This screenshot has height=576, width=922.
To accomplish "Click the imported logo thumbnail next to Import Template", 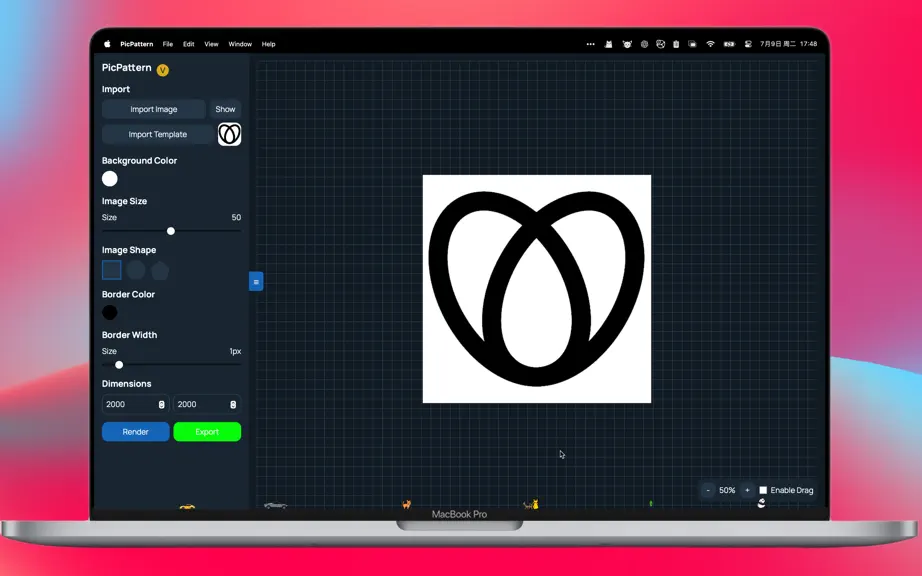I will (x=229, y=134).
